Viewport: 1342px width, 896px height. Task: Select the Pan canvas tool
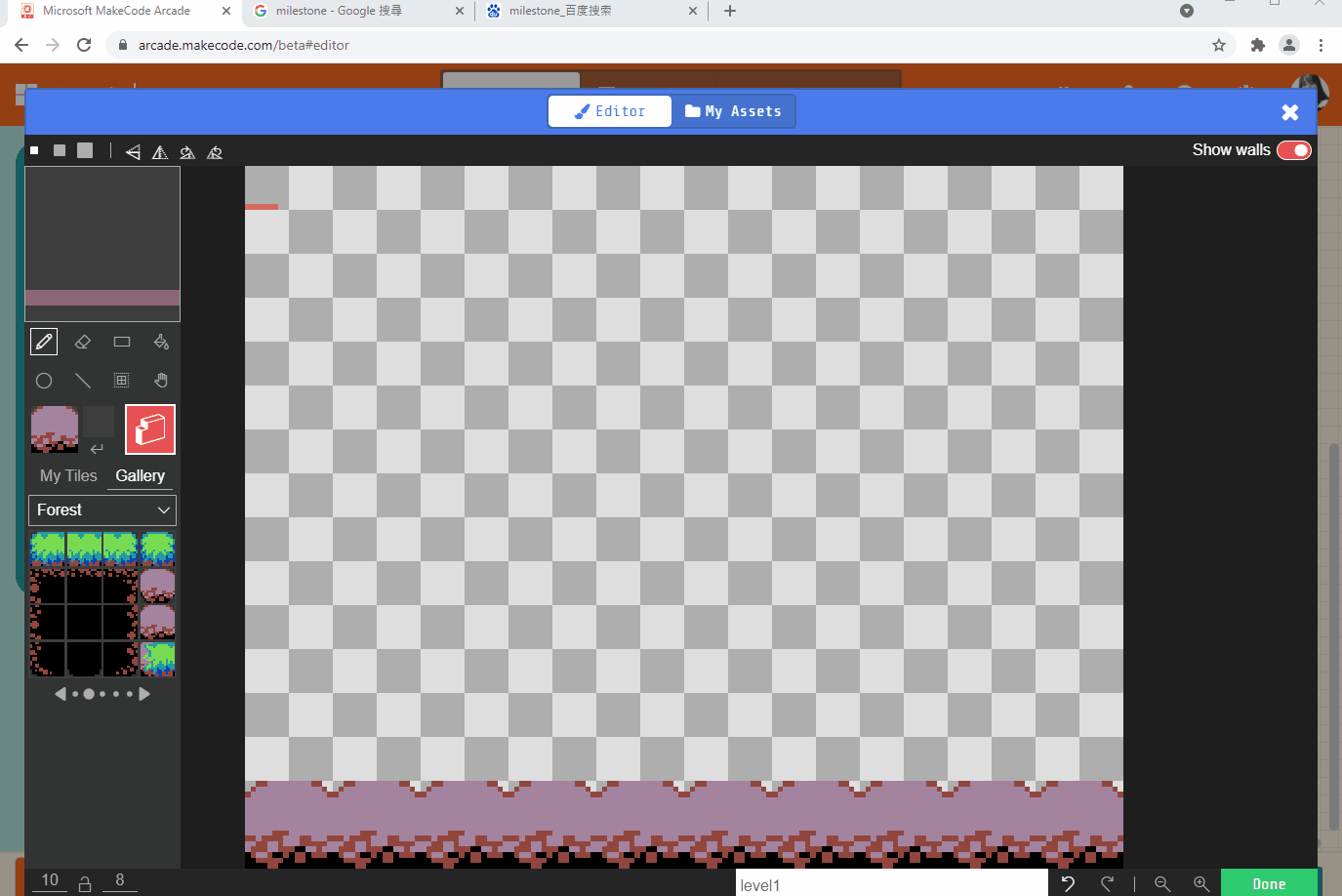point(160,381)
